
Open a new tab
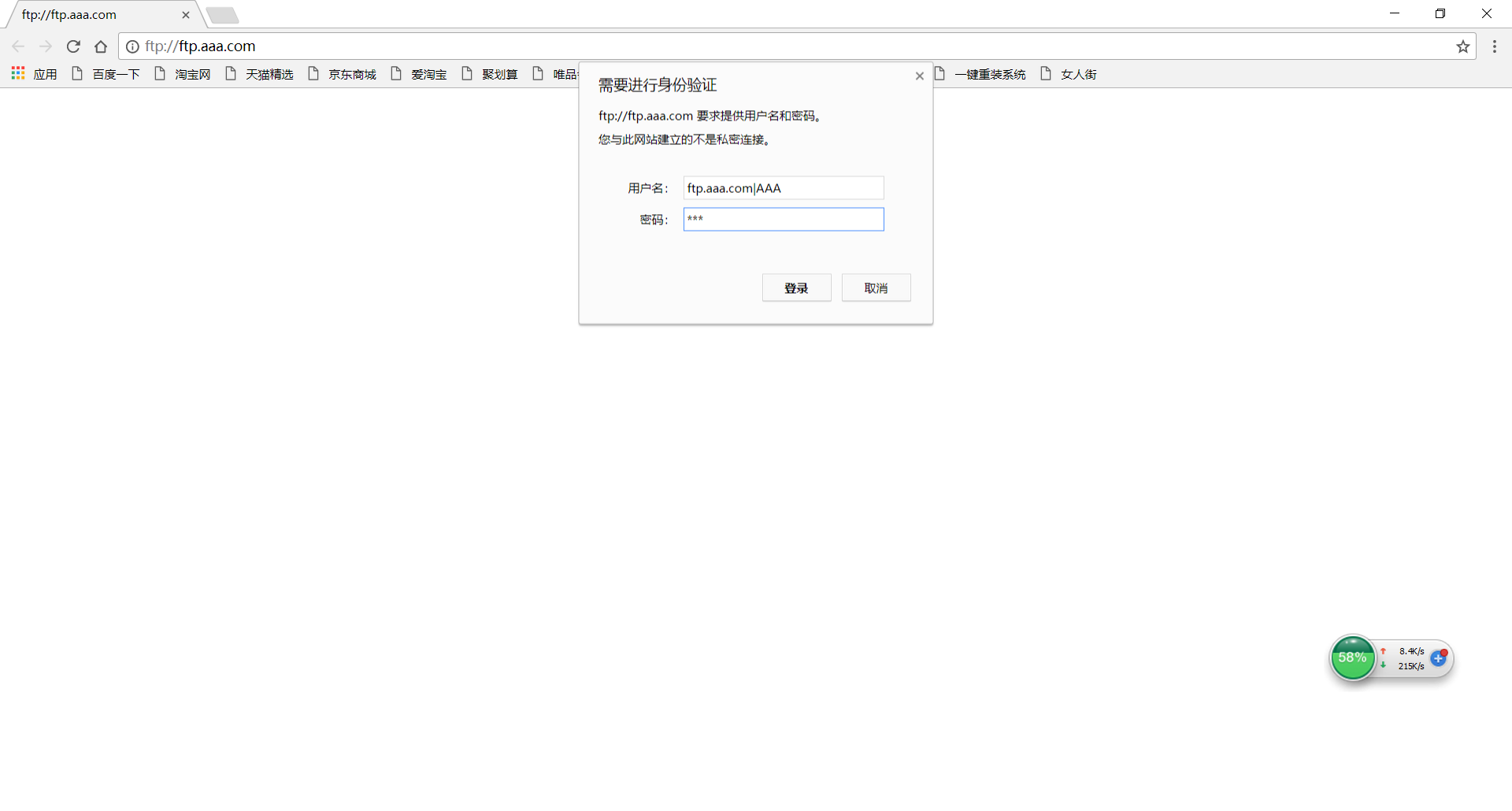point(222,15)
